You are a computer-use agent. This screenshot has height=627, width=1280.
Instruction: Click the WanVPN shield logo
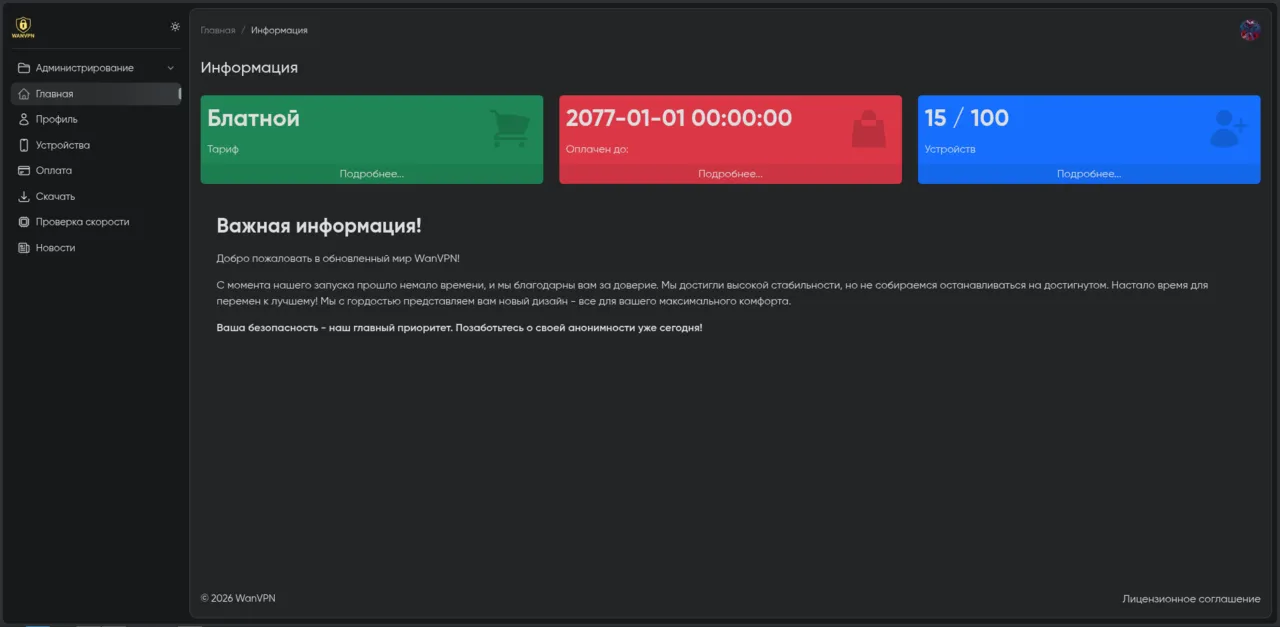click(23, 27)
